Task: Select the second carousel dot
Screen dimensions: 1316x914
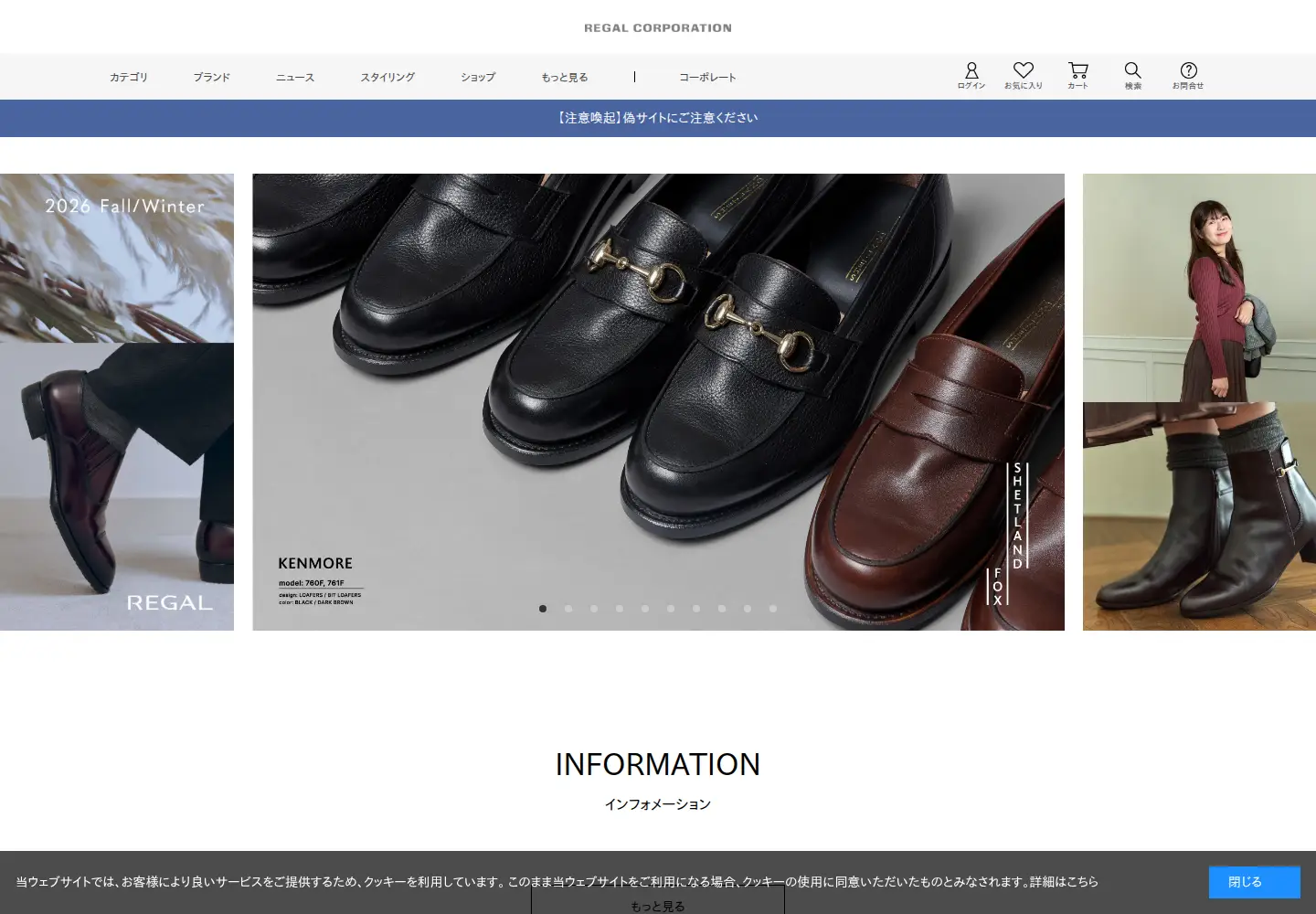Action: 568,609
